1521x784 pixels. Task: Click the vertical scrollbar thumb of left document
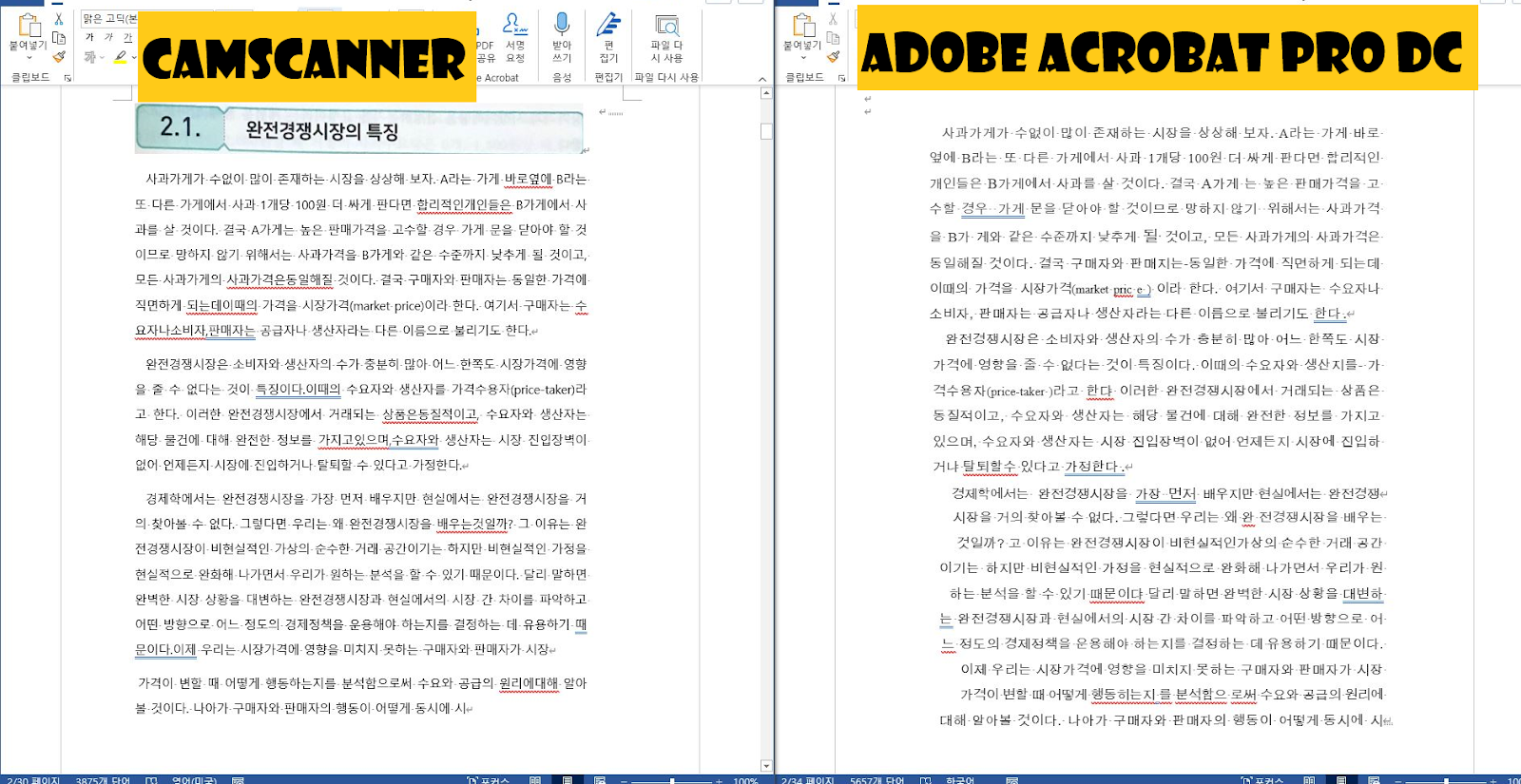point(766,131)
